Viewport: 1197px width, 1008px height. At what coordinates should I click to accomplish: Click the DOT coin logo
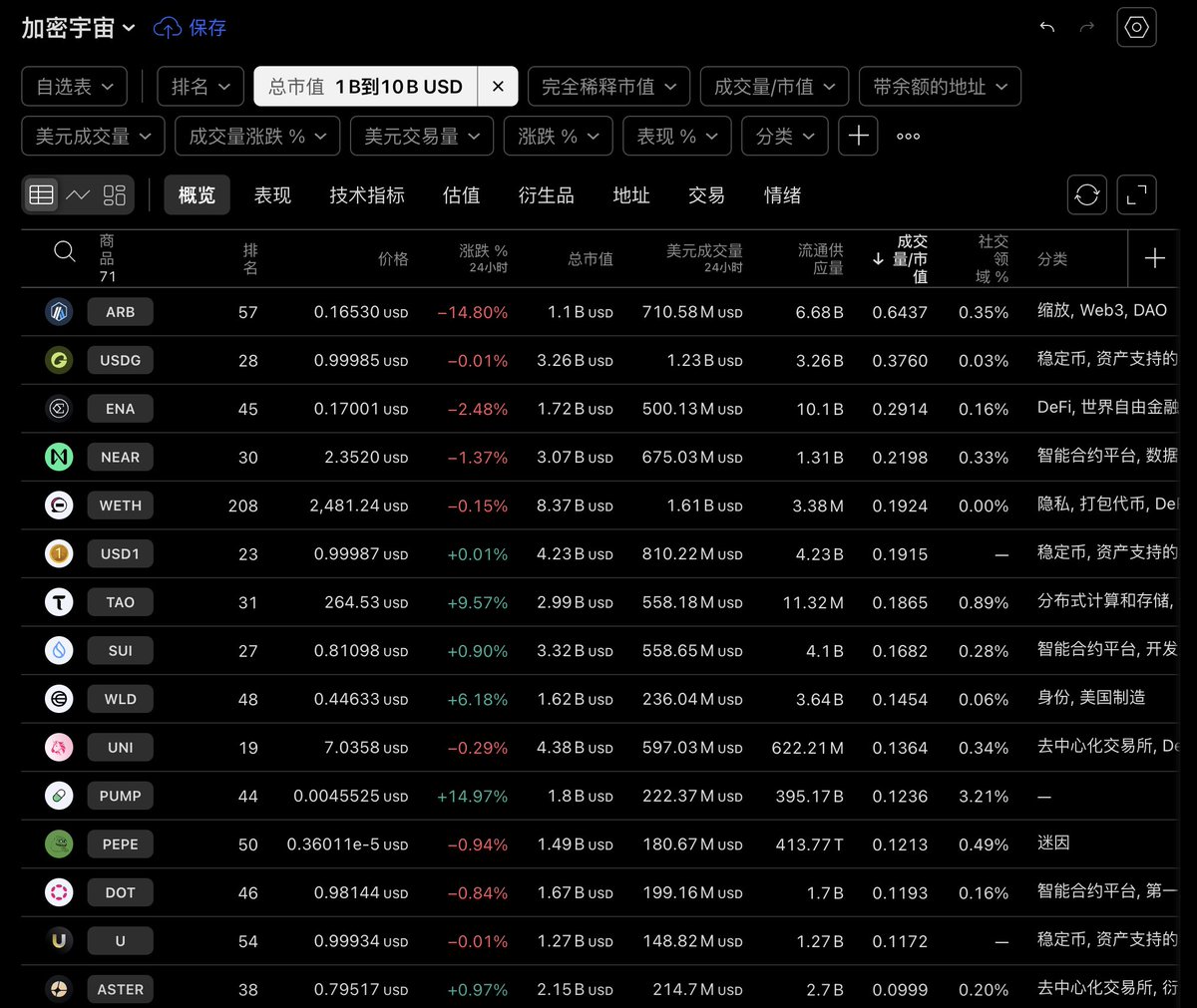(x=60, y=892)
